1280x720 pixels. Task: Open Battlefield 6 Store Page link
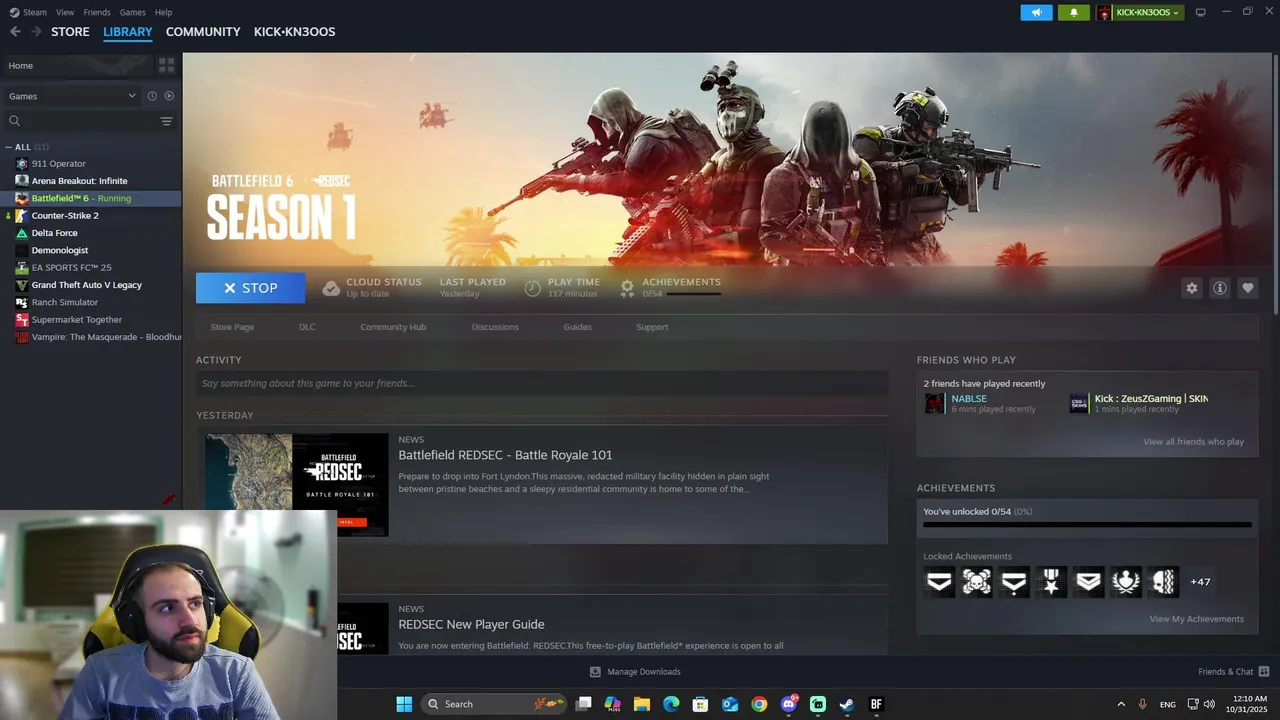pyautogui.click(x=232, y=327)
